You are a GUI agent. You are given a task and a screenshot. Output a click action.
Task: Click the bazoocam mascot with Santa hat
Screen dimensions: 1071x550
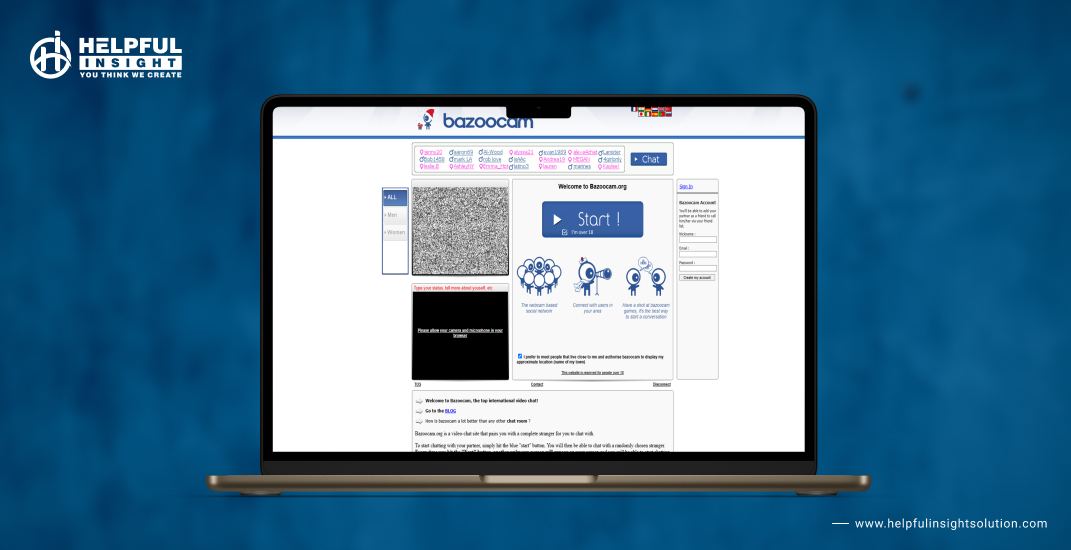[x=426, y=119]
